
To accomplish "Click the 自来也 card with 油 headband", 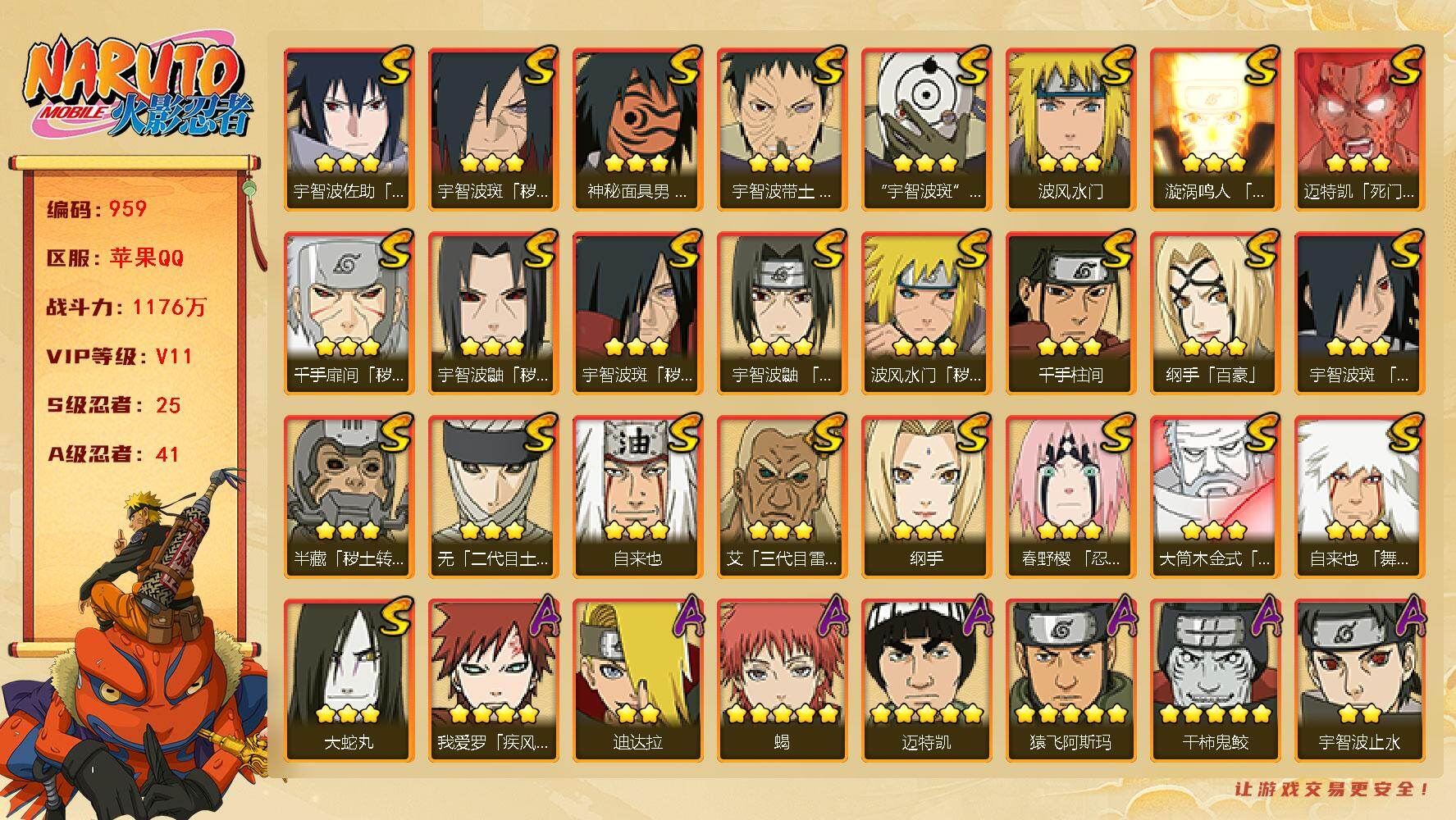I will (x=637, y=496).
